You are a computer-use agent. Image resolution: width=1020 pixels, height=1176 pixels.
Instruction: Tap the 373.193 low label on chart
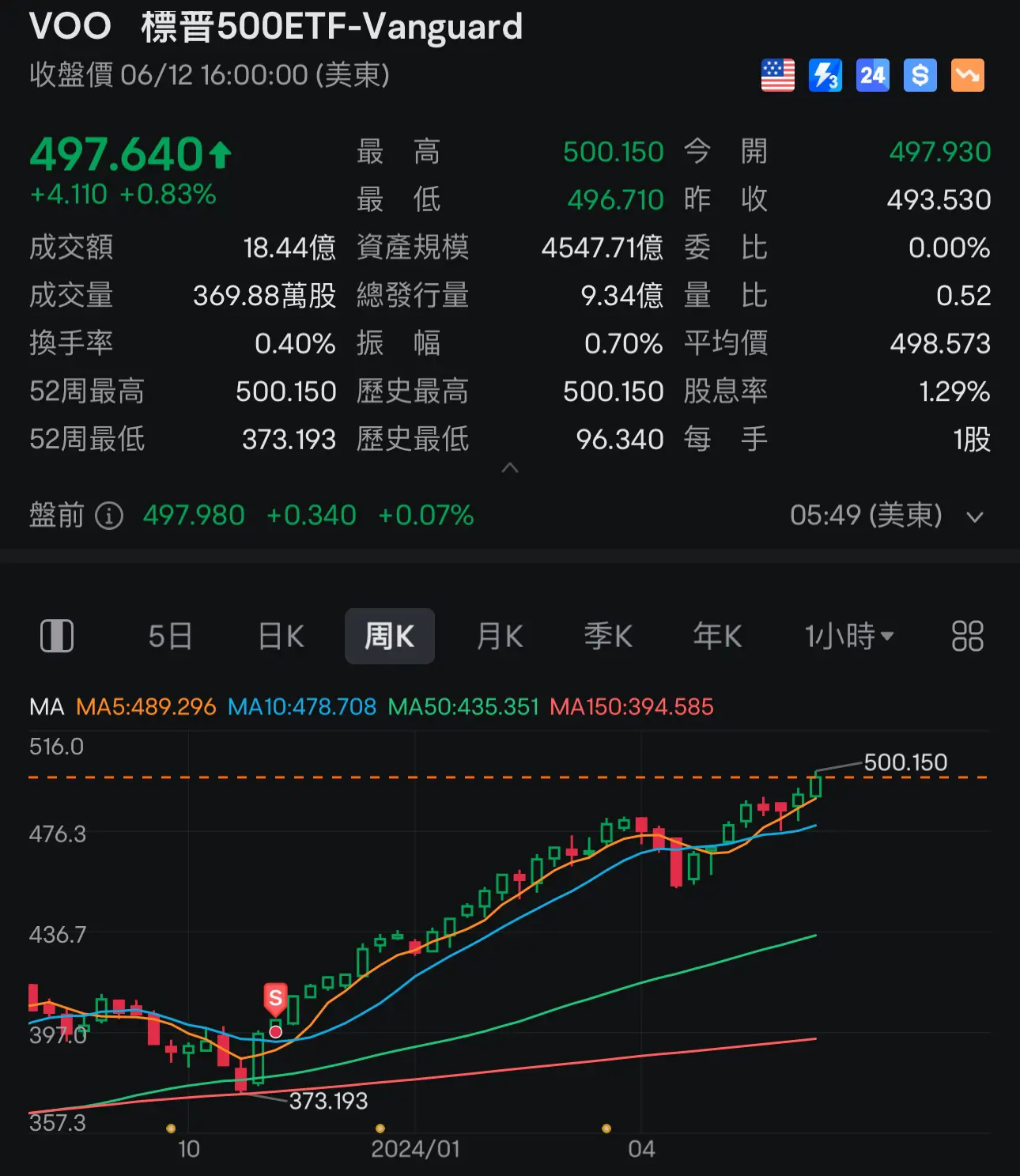click(x=328, y=1101)
